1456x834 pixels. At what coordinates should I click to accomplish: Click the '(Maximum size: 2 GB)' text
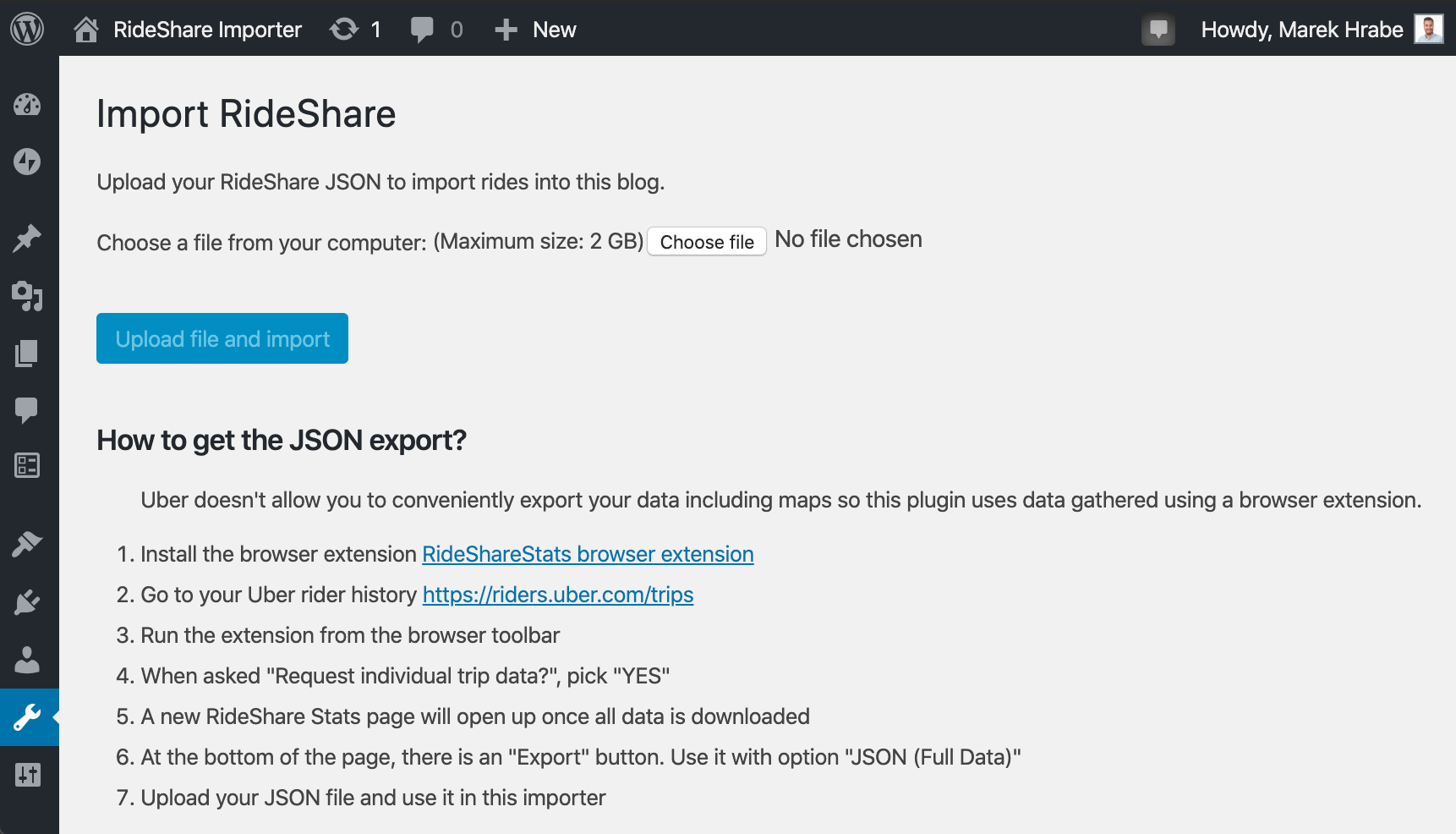pos(539,242)
